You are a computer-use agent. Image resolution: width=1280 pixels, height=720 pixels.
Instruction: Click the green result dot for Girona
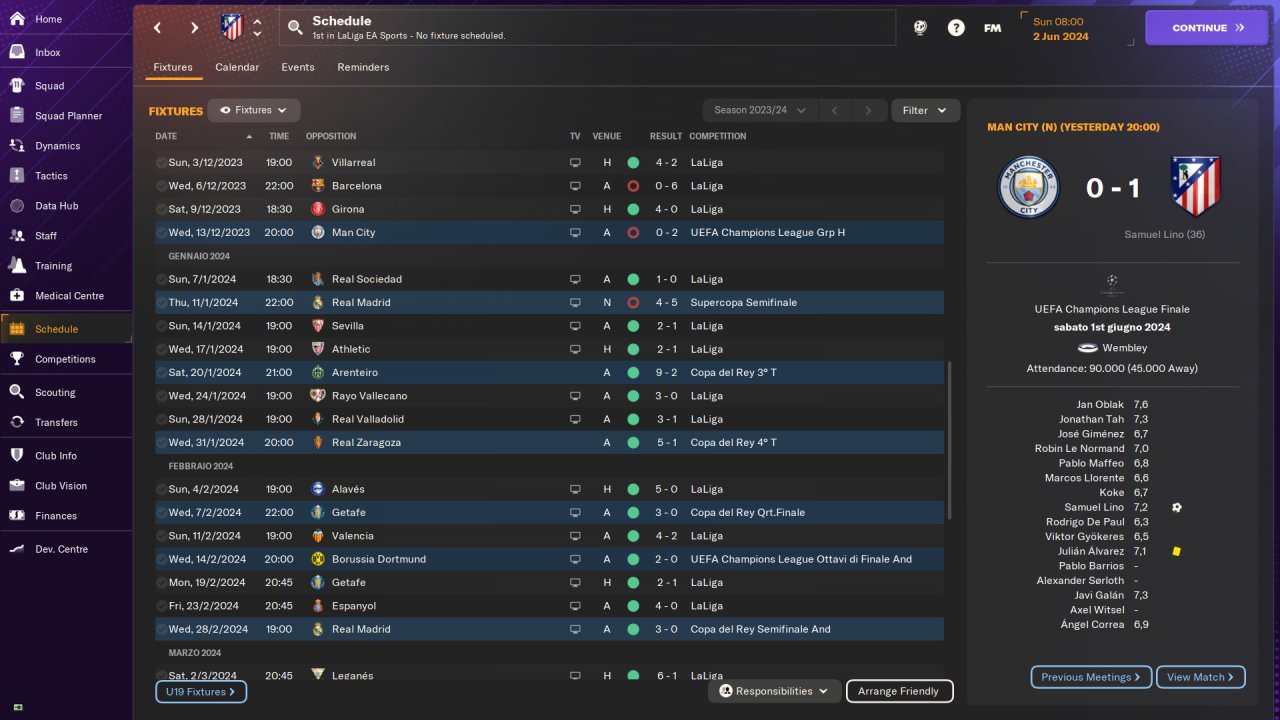coord(633,209)
